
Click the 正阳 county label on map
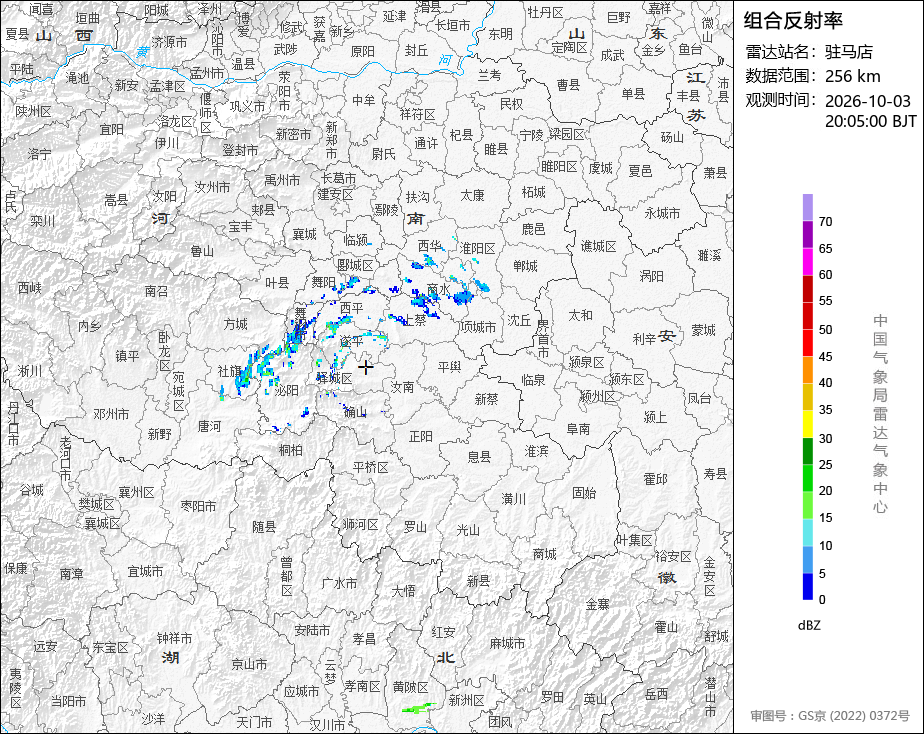421,437
